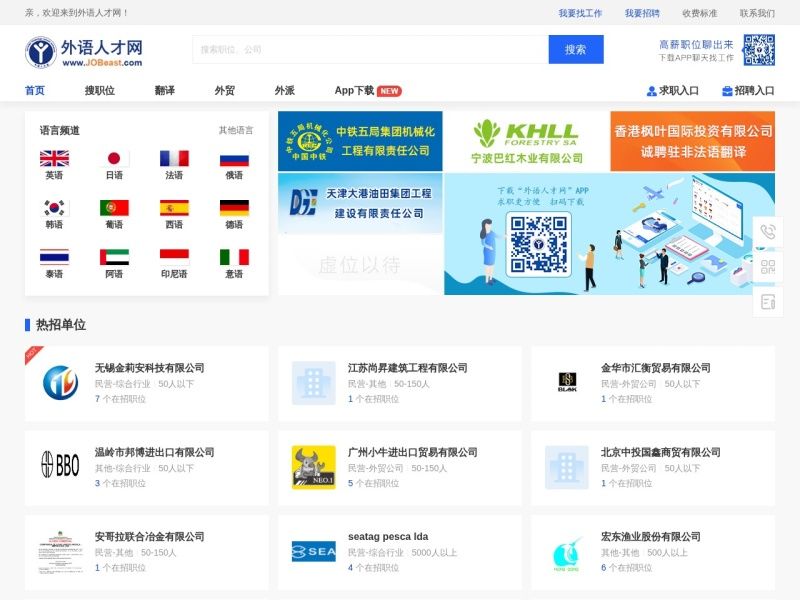This screenshot has height=600, width=800.
Task: Choose the Indonesian flag icon
Action: 174,257
